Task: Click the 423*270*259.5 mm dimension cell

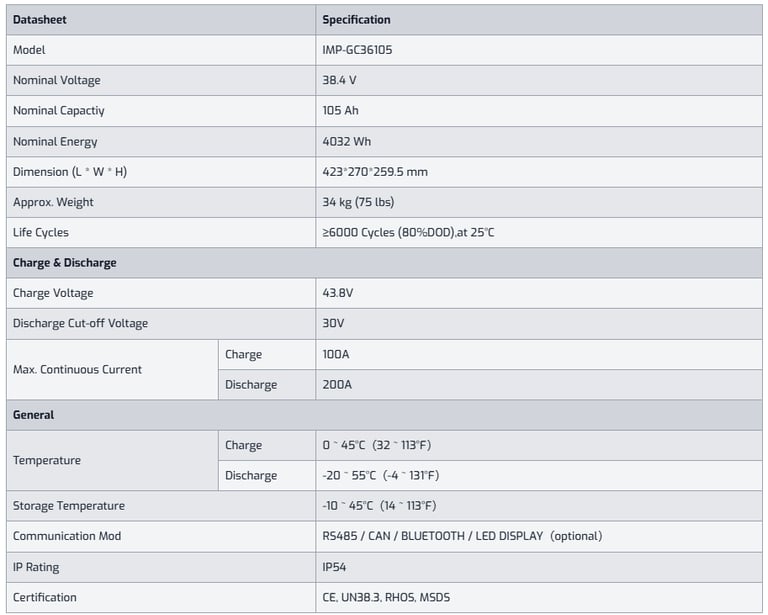Action: 374,171
